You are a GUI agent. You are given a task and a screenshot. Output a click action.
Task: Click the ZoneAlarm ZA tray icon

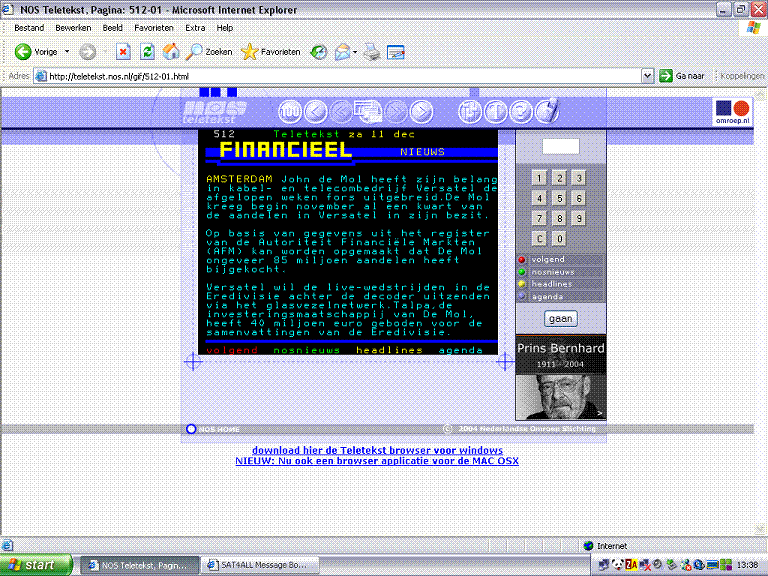(x=632, y=565)
